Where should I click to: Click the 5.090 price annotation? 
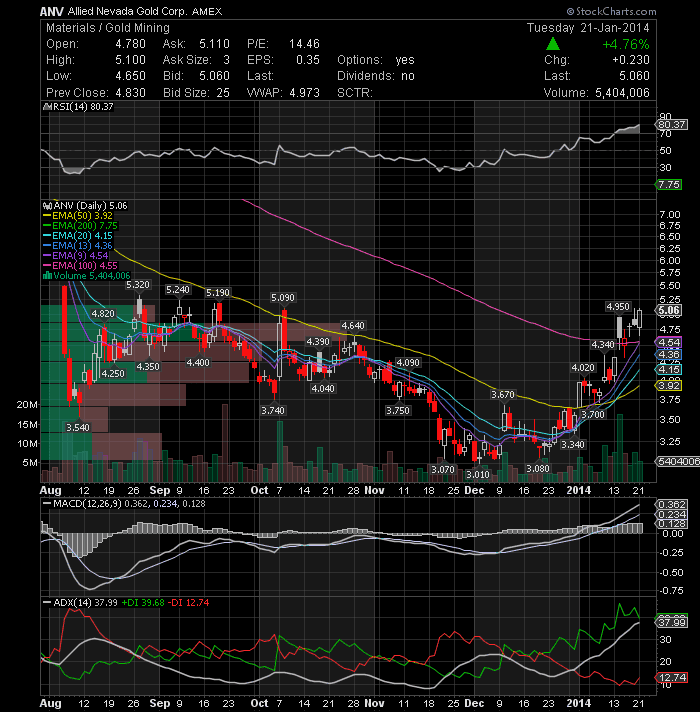click(283, 298)
